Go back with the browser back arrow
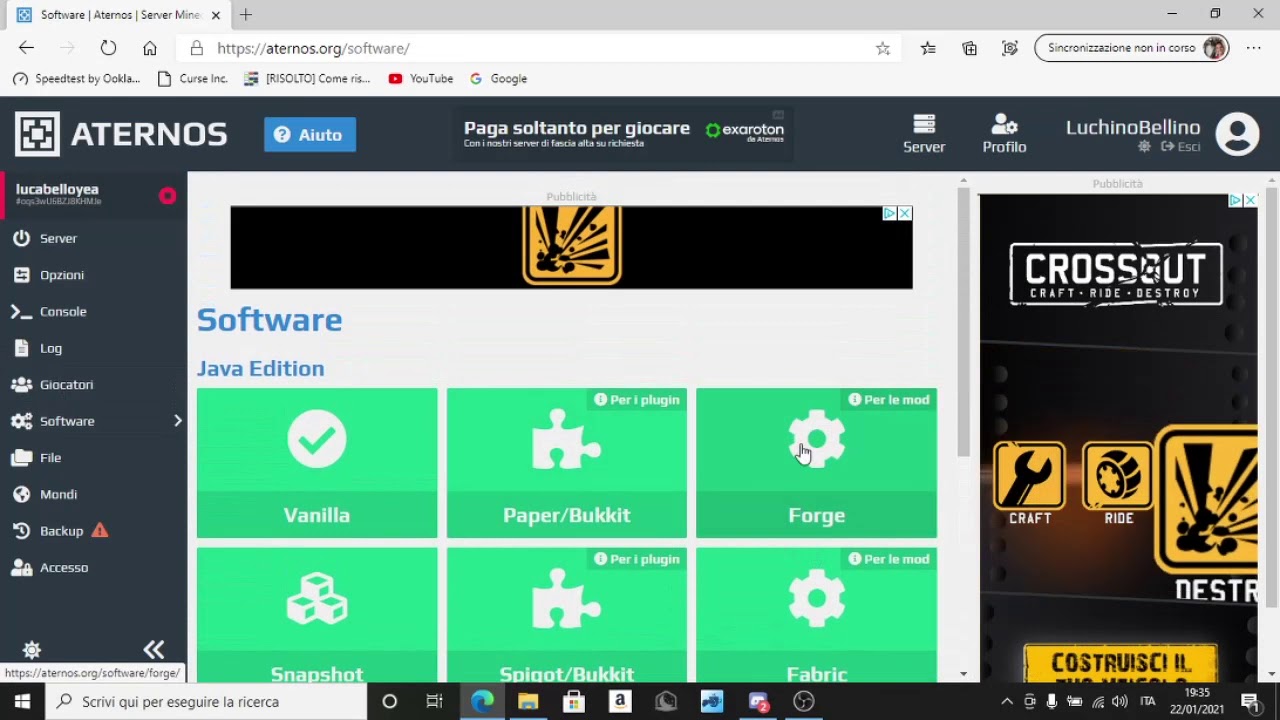The image size is (1280, 720). click(x=26, y=48)
